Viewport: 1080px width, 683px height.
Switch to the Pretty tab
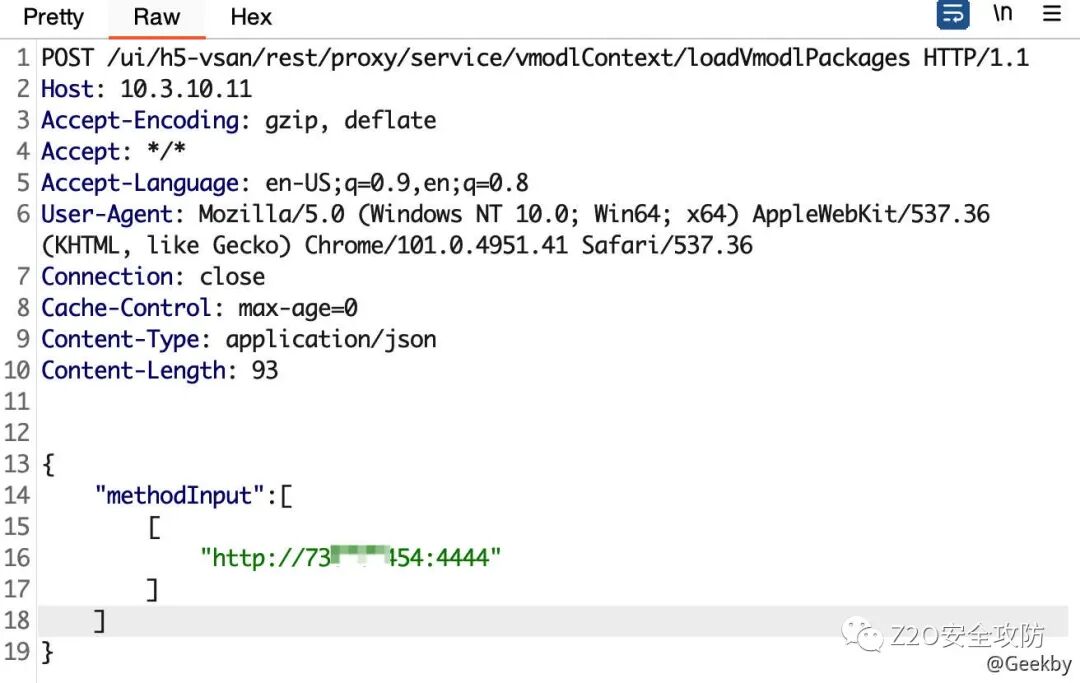click(x=53, y=17)
